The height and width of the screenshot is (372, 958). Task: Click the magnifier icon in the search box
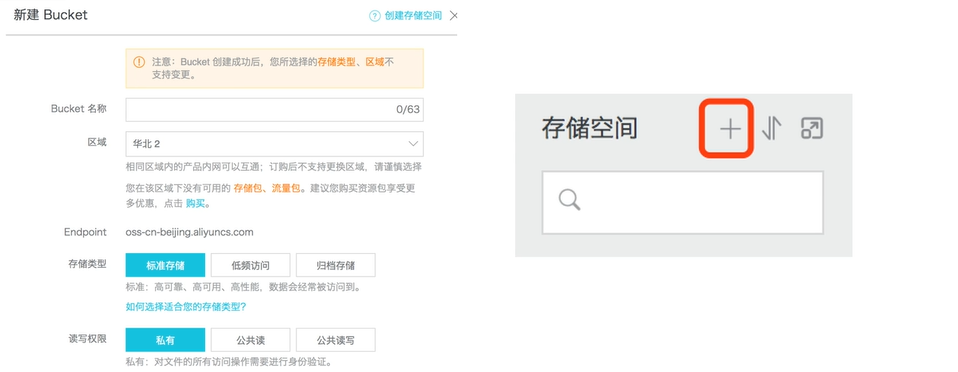[x=569, y=200]
